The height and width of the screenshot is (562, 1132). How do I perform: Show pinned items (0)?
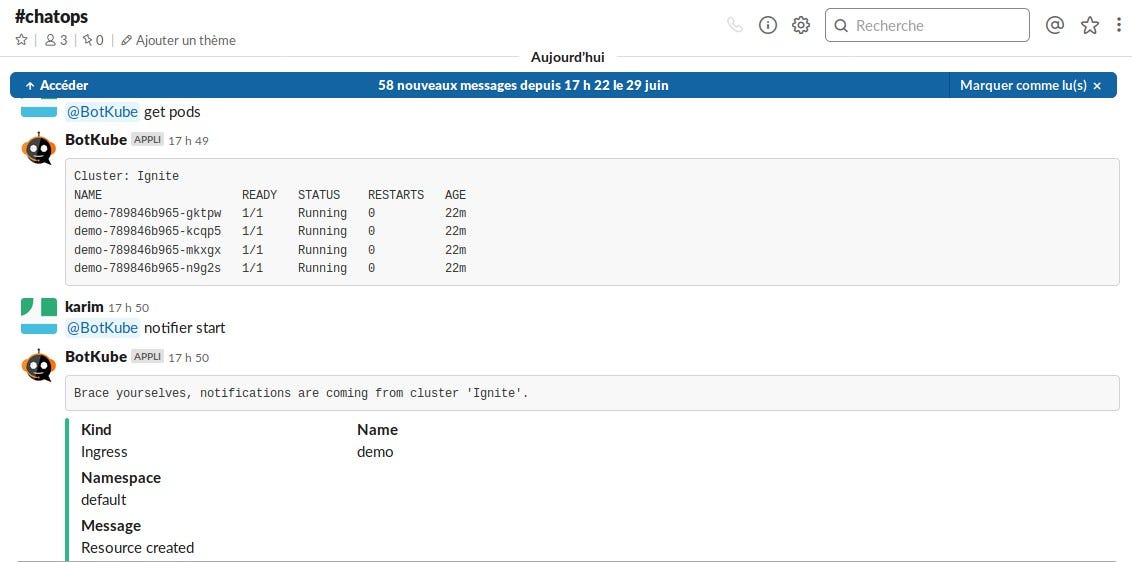click(x=92, y=40)
